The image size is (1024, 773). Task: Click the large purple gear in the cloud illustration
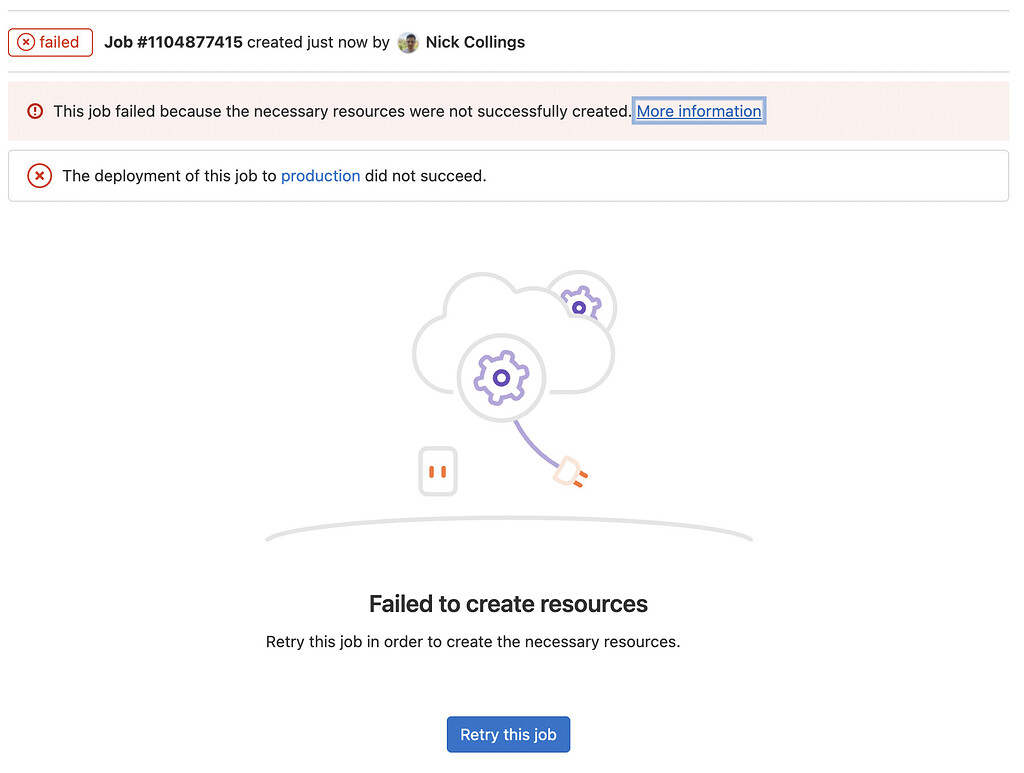pyautogui.click(x=502, y=377)
